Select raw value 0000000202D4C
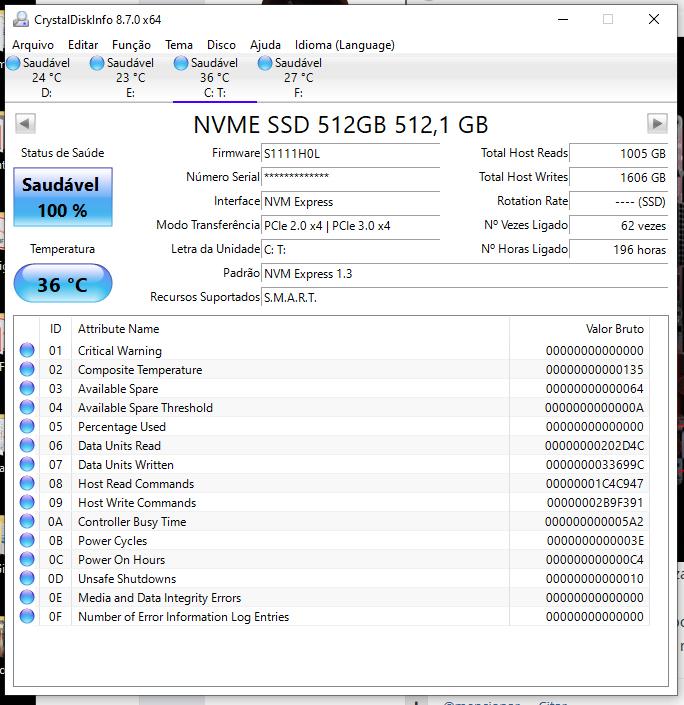 point(595,446)
